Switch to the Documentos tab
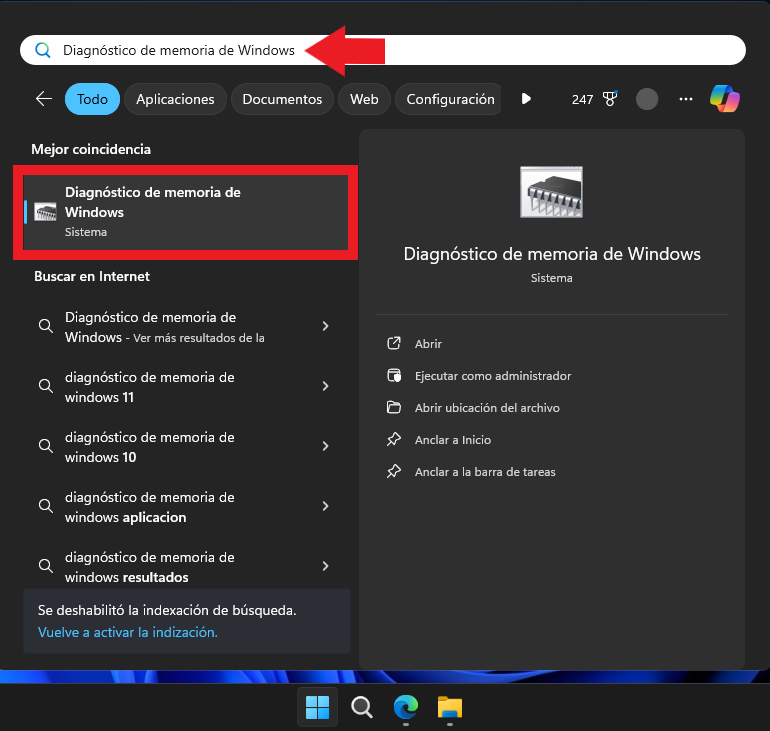 [282, 99]
